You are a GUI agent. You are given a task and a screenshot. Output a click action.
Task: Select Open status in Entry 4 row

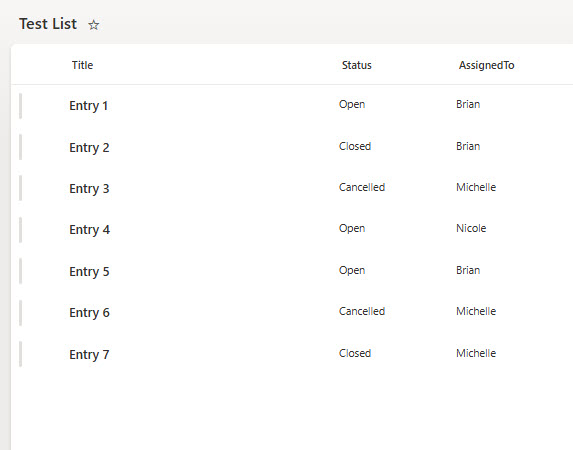(x=352, y=228)
